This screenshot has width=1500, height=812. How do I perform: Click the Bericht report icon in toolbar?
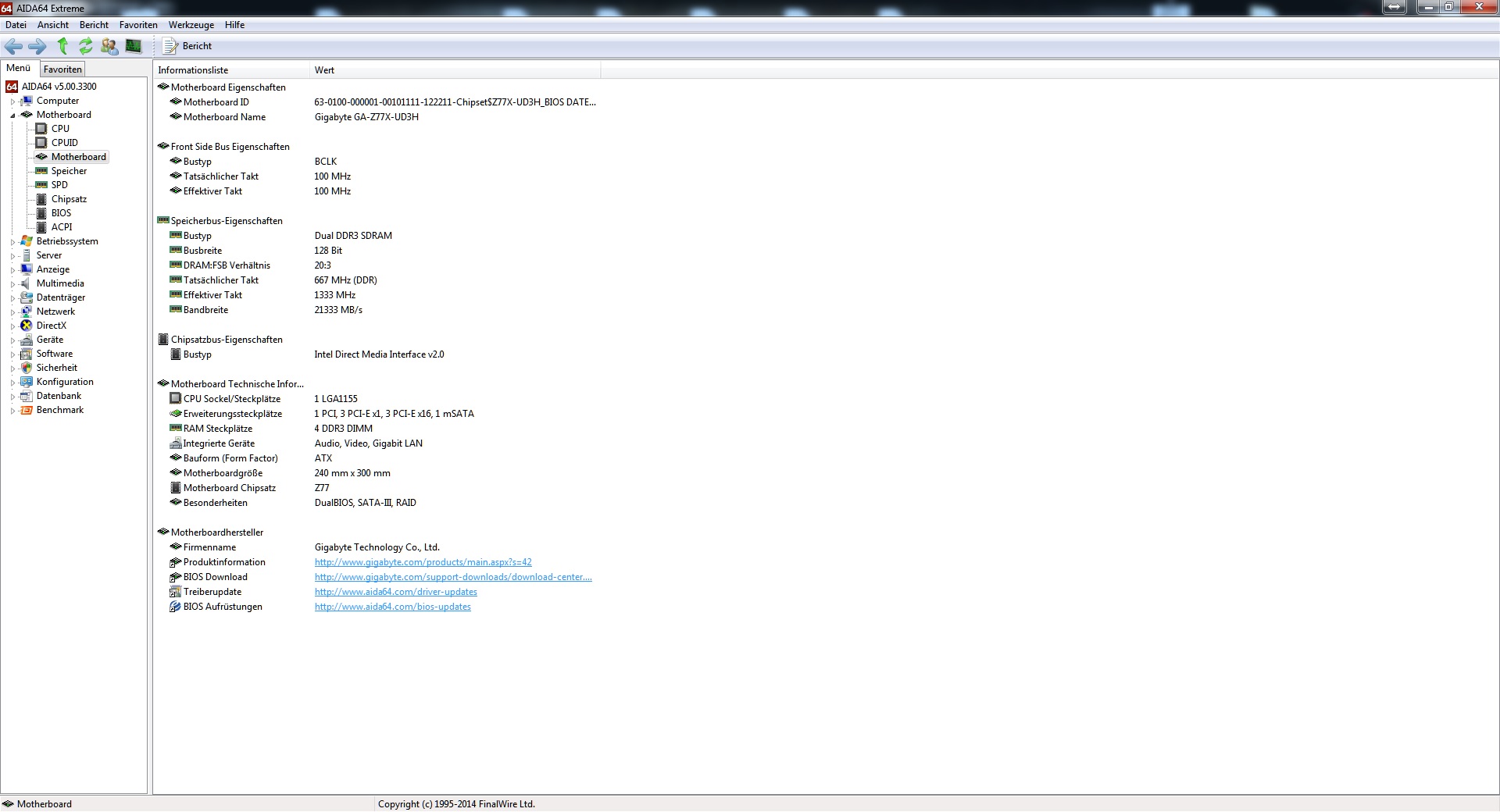point(170,46)
